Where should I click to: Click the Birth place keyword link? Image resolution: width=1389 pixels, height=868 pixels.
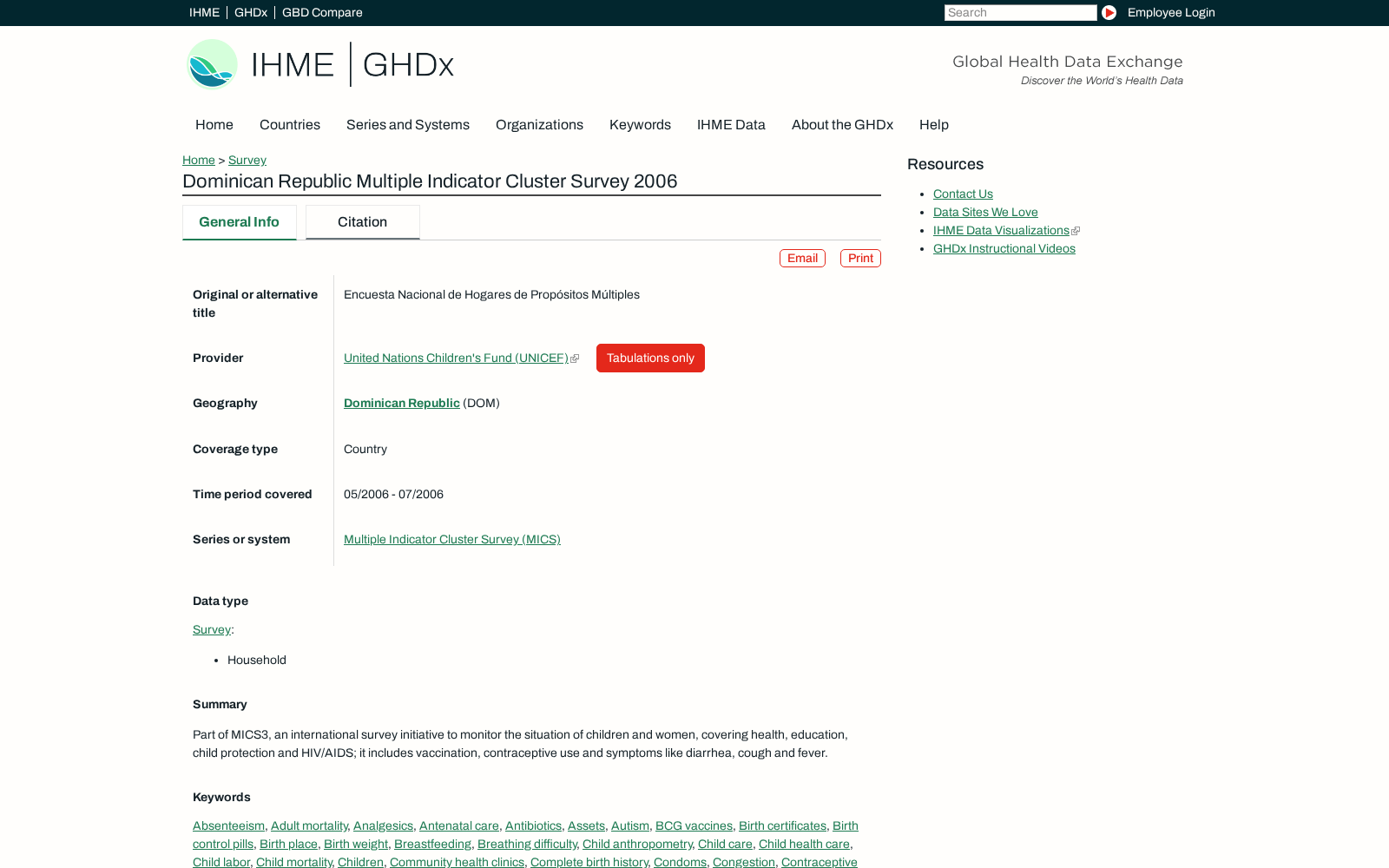[288, 844]
